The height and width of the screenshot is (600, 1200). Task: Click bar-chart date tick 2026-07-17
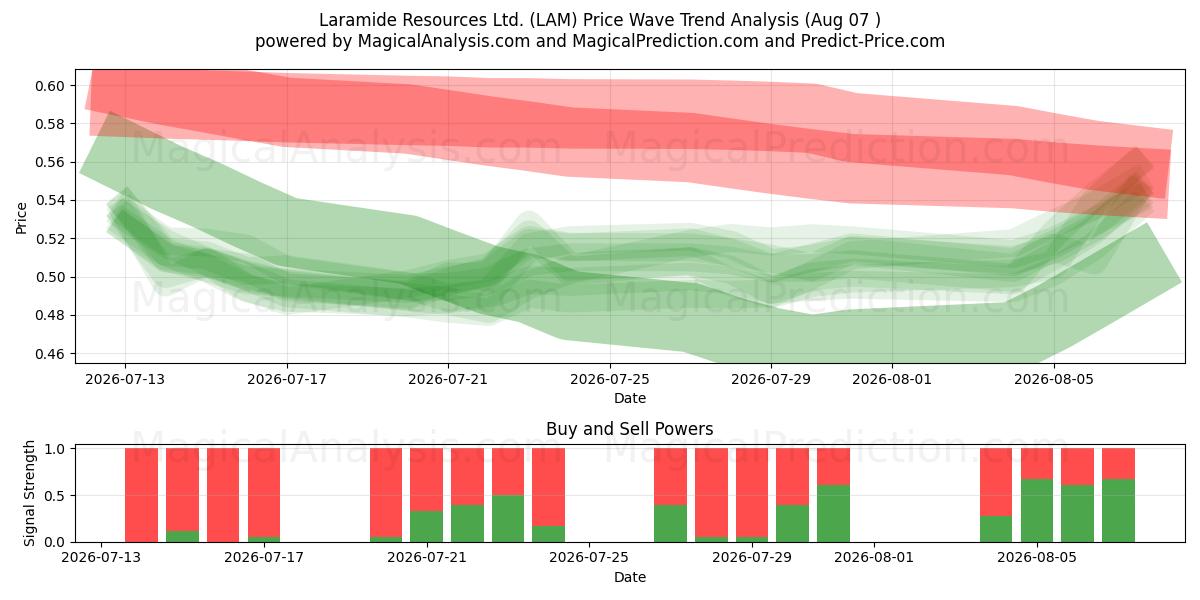pos(264,558)
